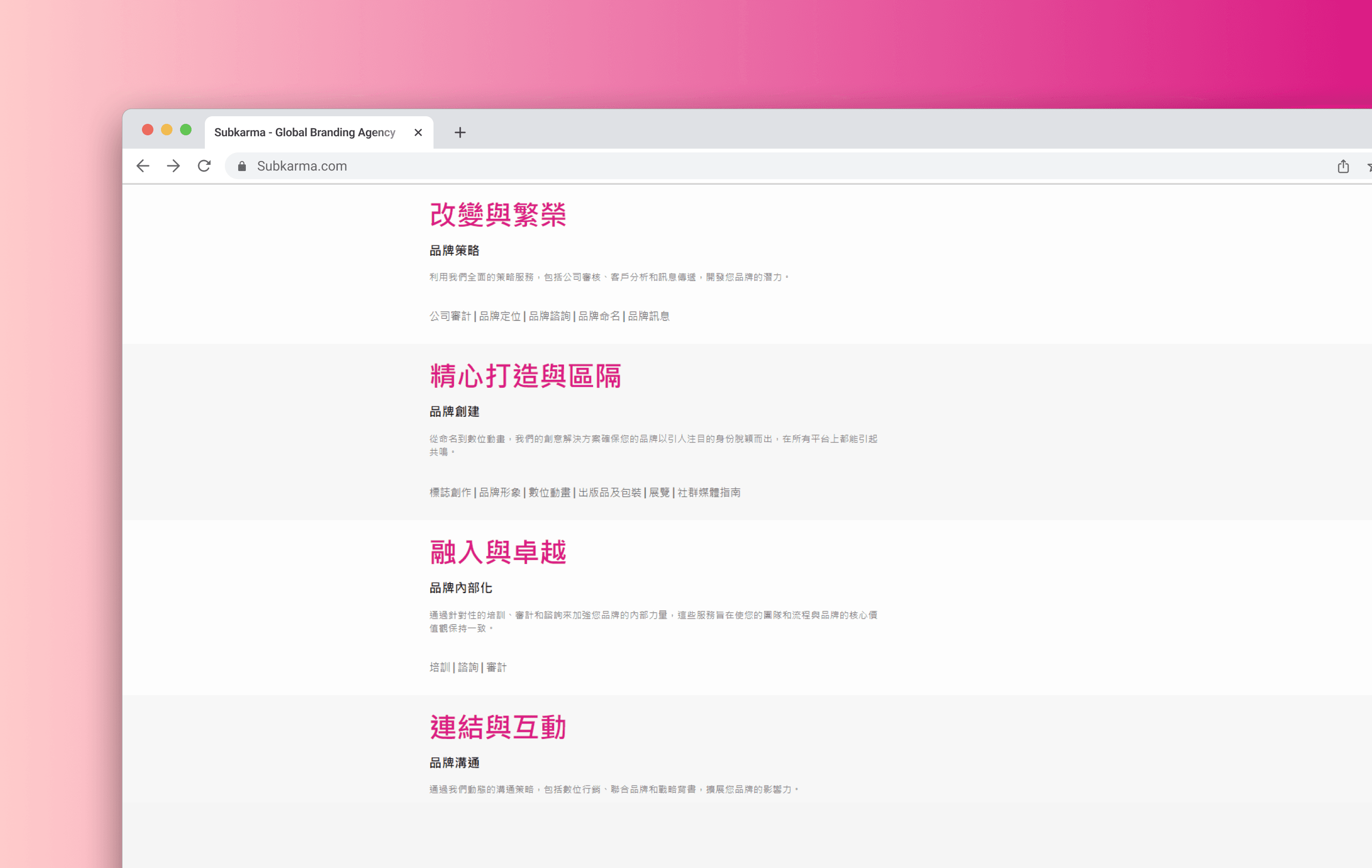Click the yellow minimize window button

click(166, 130)
